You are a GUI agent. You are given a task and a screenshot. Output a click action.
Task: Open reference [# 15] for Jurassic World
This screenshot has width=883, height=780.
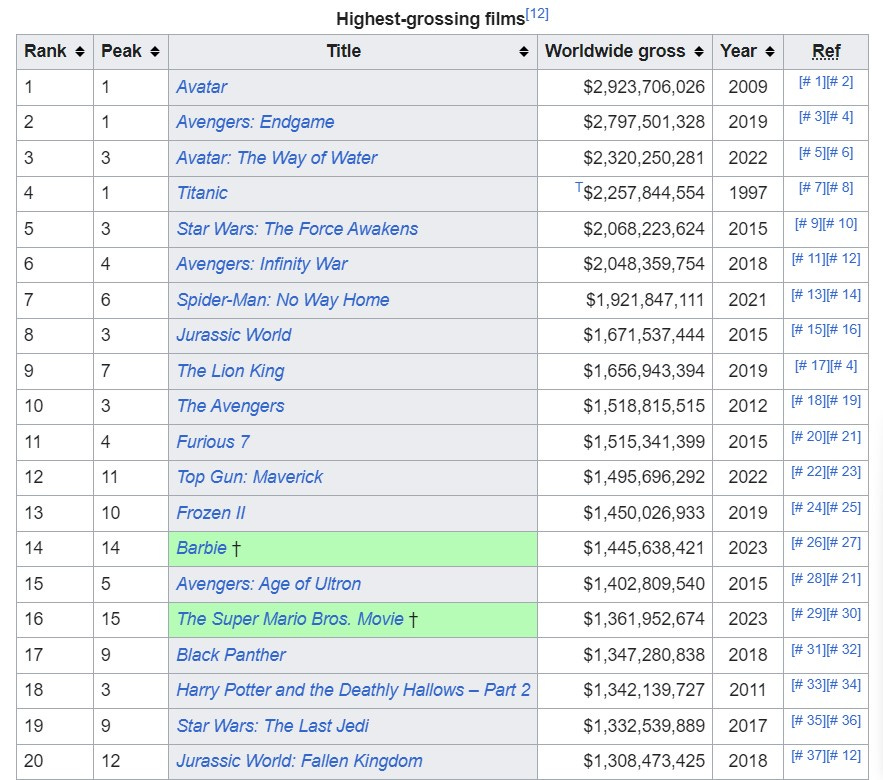tap(808, 329)
